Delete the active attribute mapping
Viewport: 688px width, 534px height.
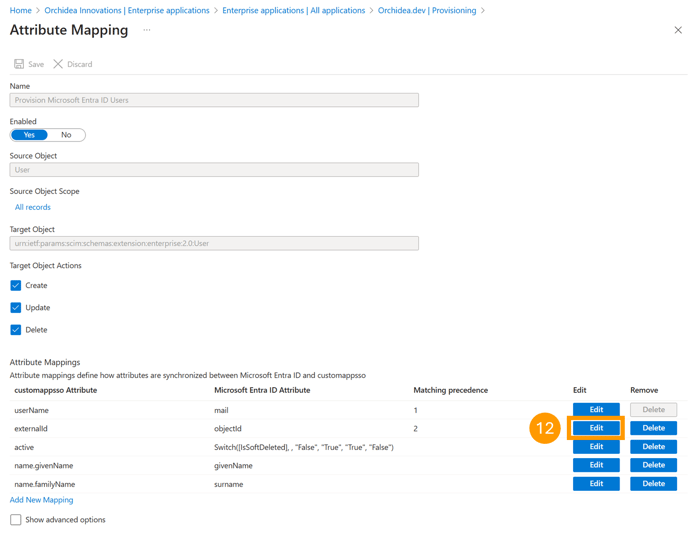click(x=653, y=447)
